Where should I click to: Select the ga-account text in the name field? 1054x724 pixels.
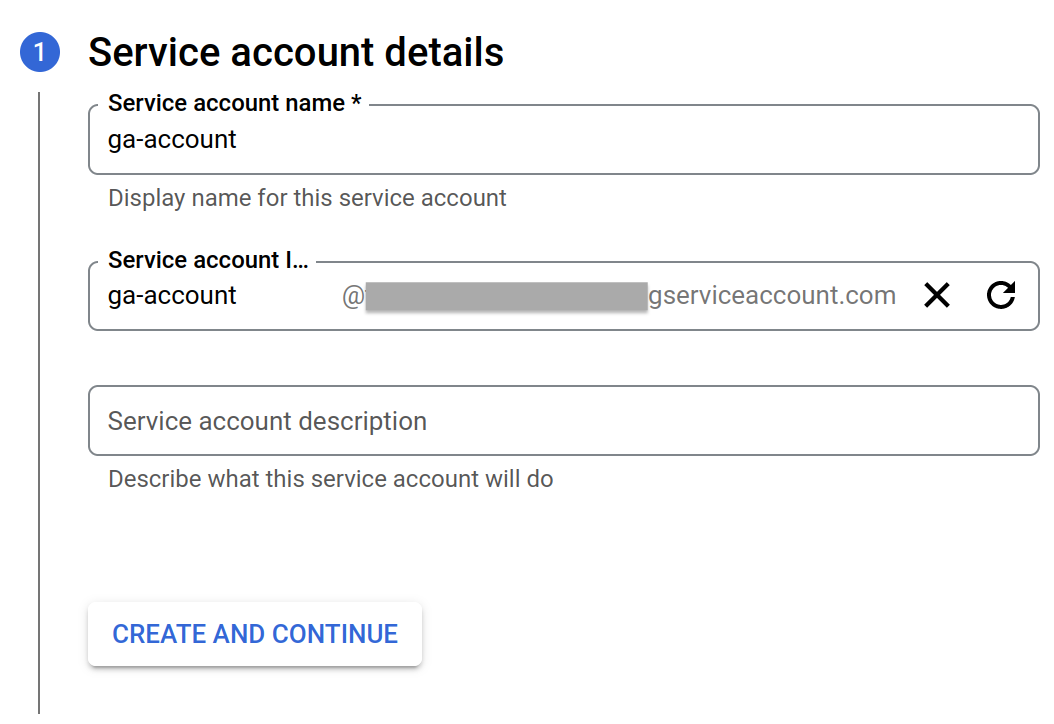point(171,140)
